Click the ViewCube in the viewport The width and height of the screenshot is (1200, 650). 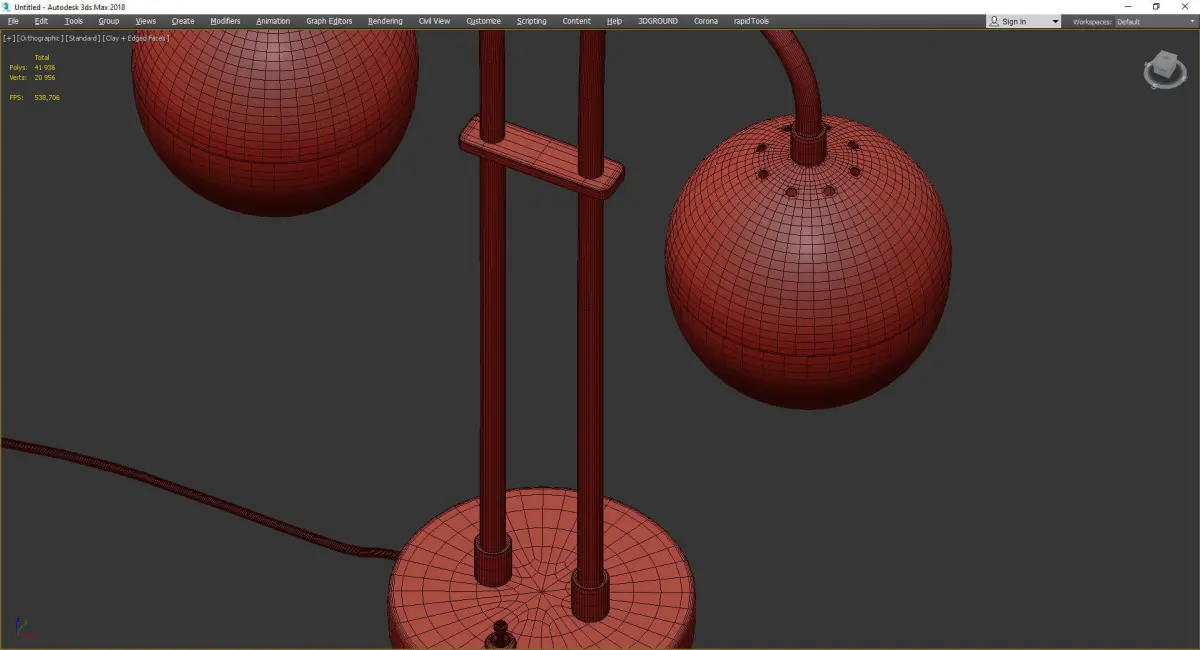click(1163, 71)
